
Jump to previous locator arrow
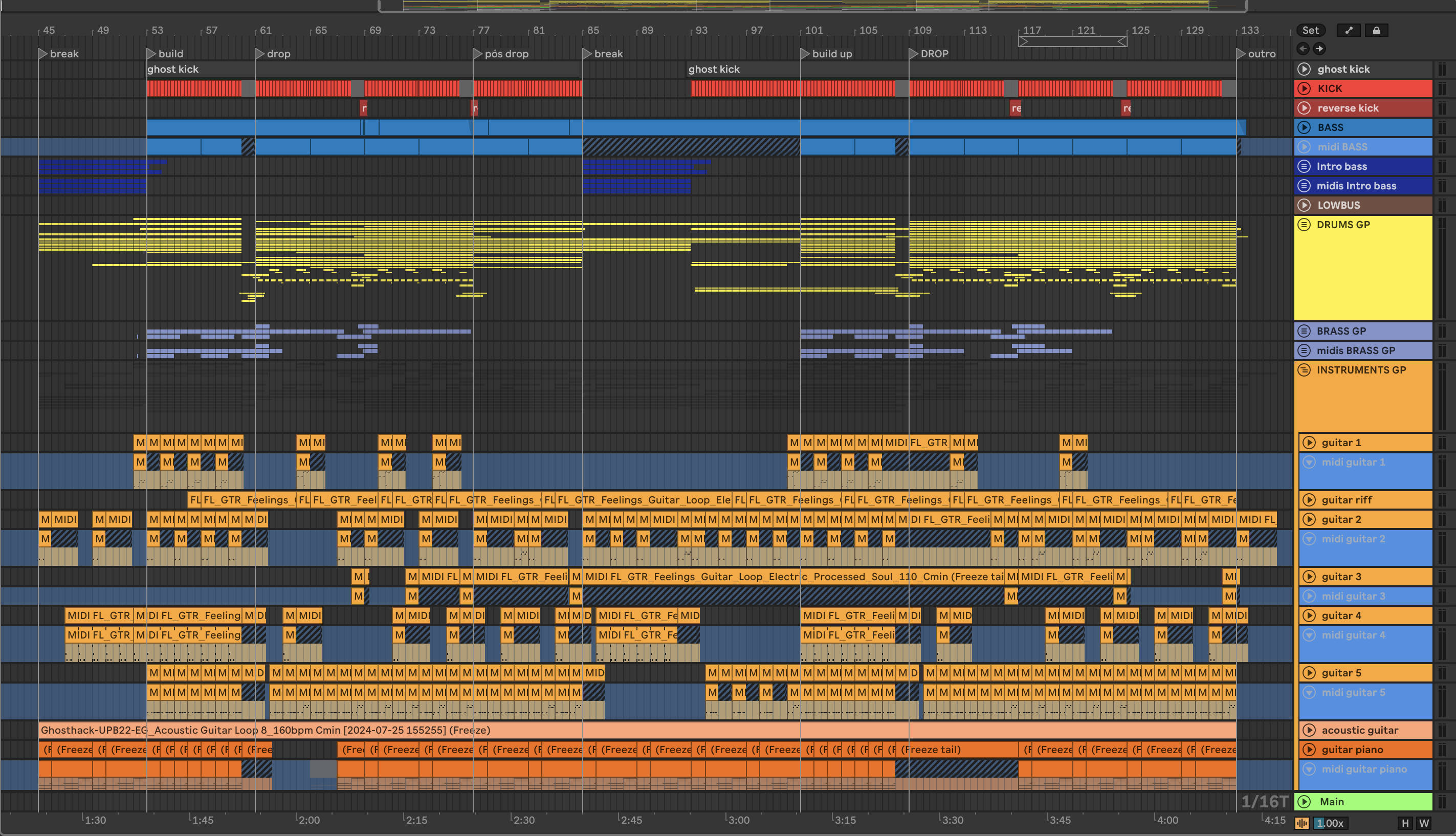1303,49
